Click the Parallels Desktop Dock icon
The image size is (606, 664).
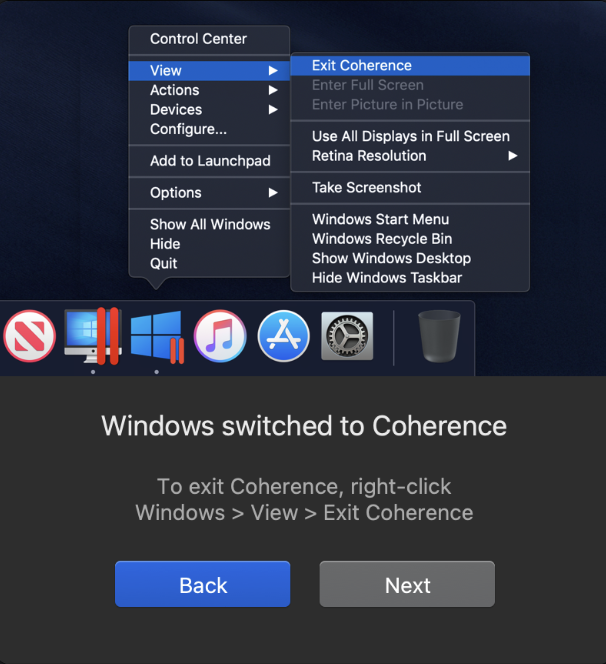pos(93,336)
